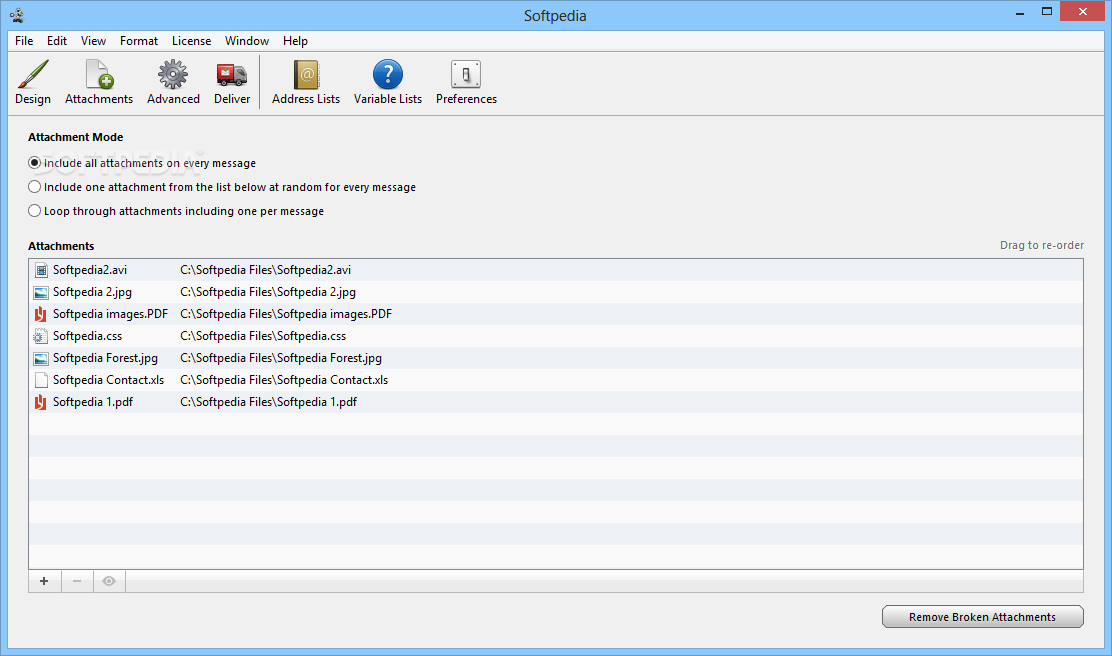Select the Softpedia.css file name
The height and width of the screenshot is (656, 1112).
click(87, 336)
